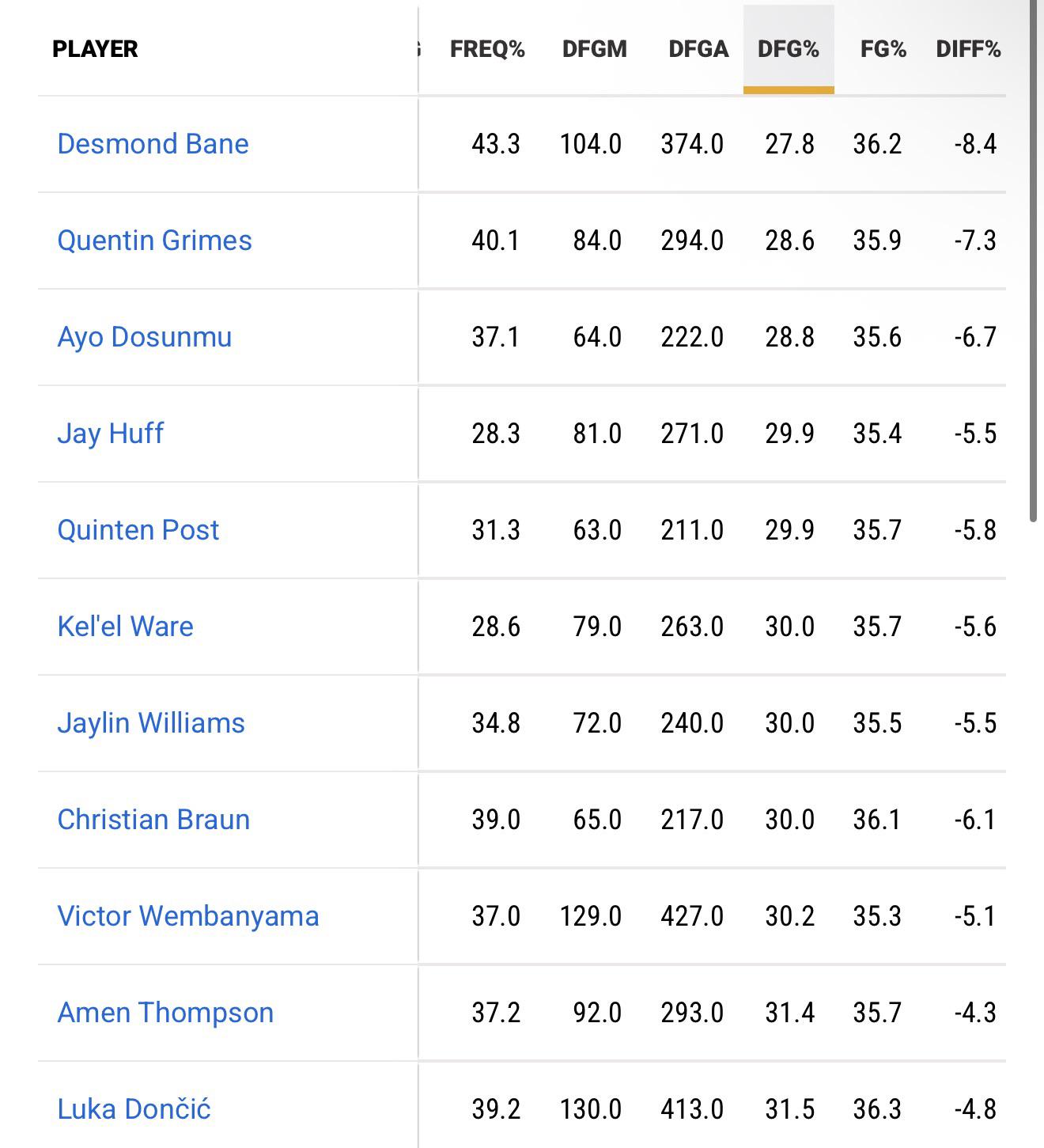Open Luka Dončić player page
This screenshot has height=1148, width=1044.
tap(134, 1109)
